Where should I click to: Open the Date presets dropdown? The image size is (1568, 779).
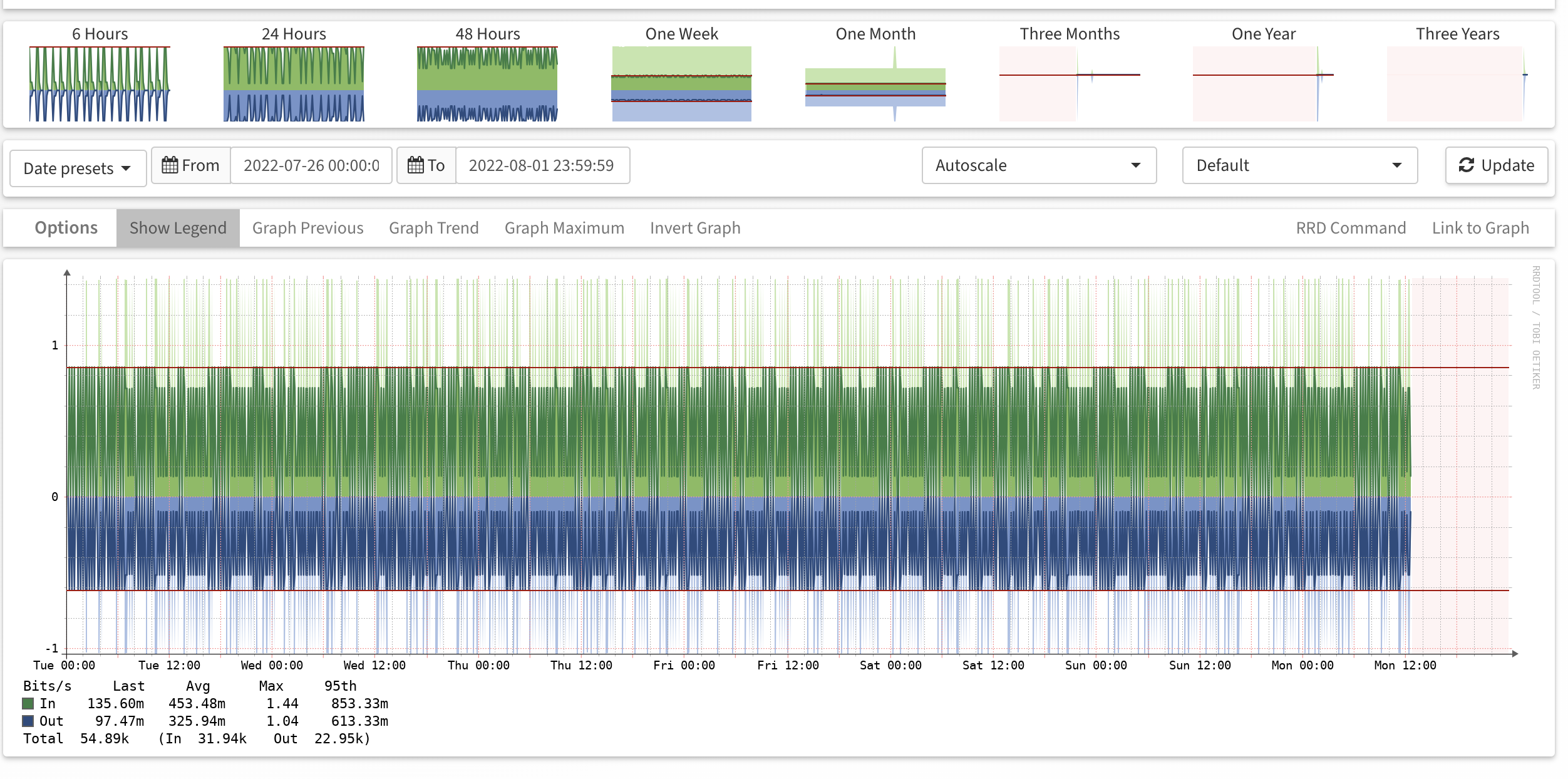point(78,168)
